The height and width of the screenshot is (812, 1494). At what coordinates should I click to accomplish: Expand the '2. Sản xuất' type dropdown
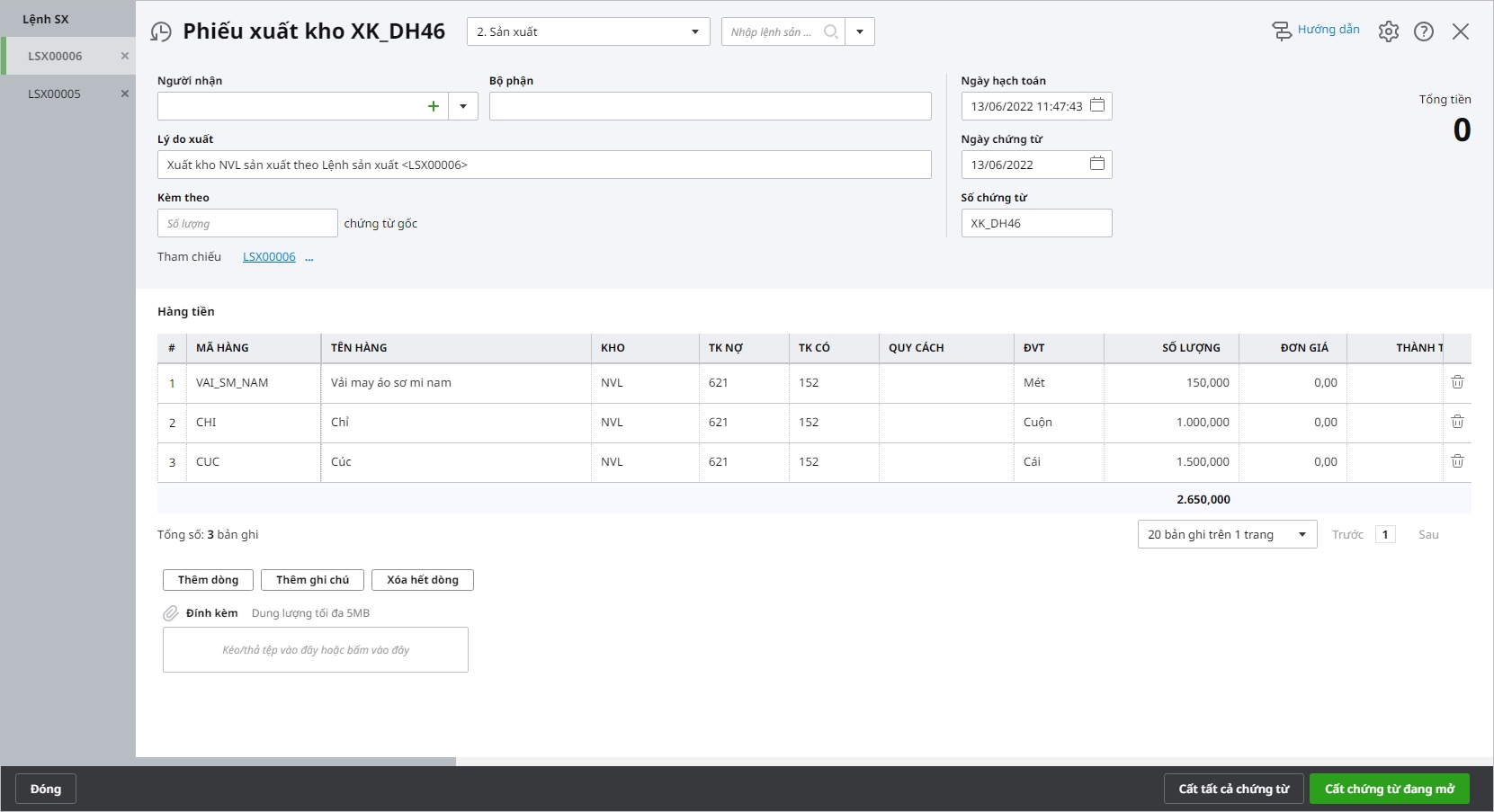(x=694, y=32)
